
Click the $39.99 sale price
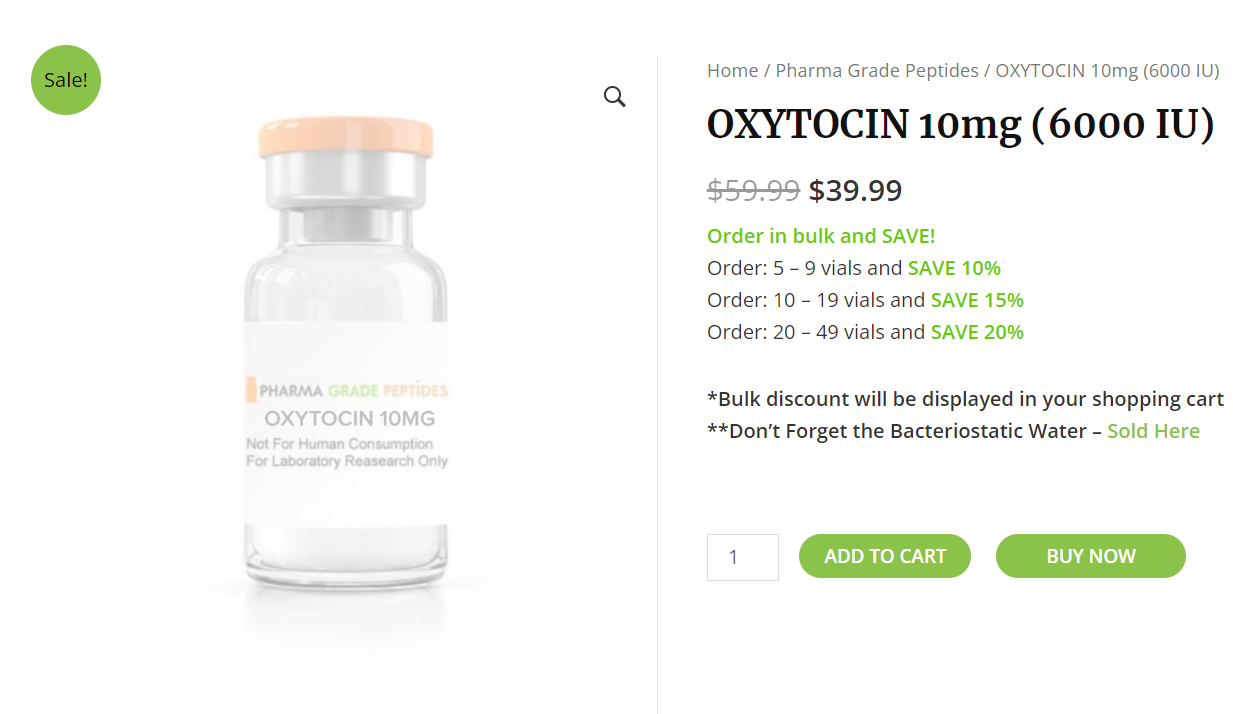click(855, 190)
